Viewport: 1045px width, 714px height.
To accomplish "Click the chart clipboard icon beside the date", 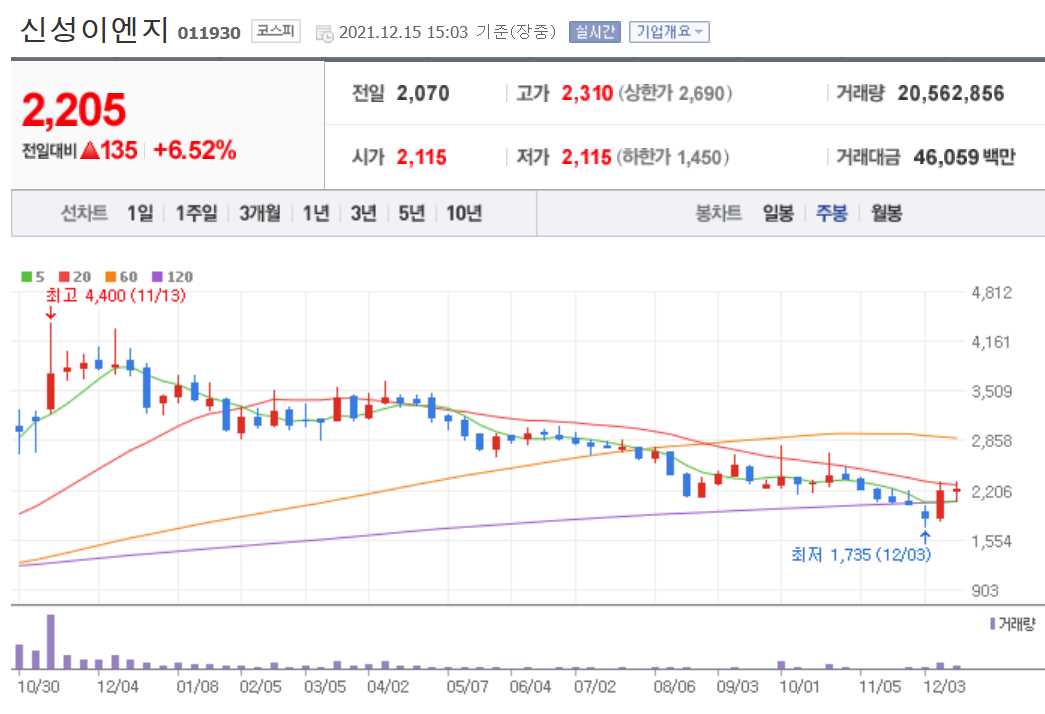I will [322, 32].
